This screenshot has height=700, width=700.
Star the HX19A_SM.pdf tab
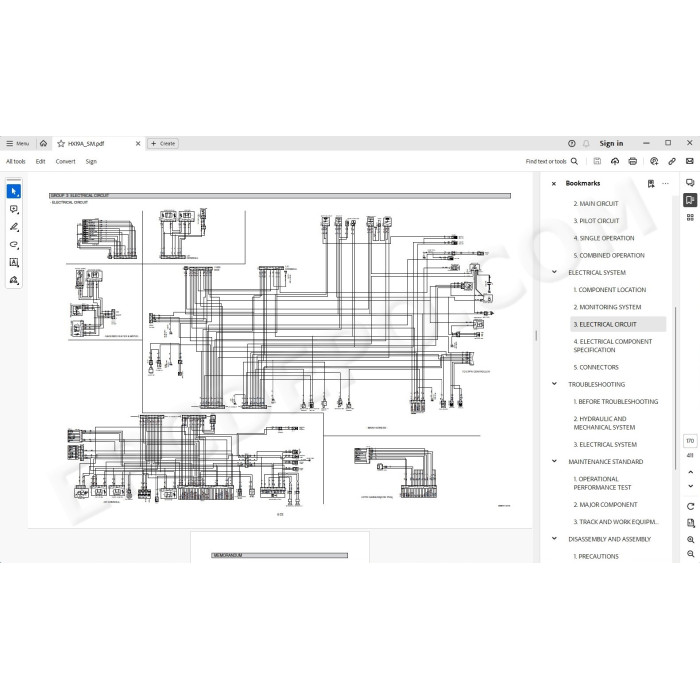(61, 143)
